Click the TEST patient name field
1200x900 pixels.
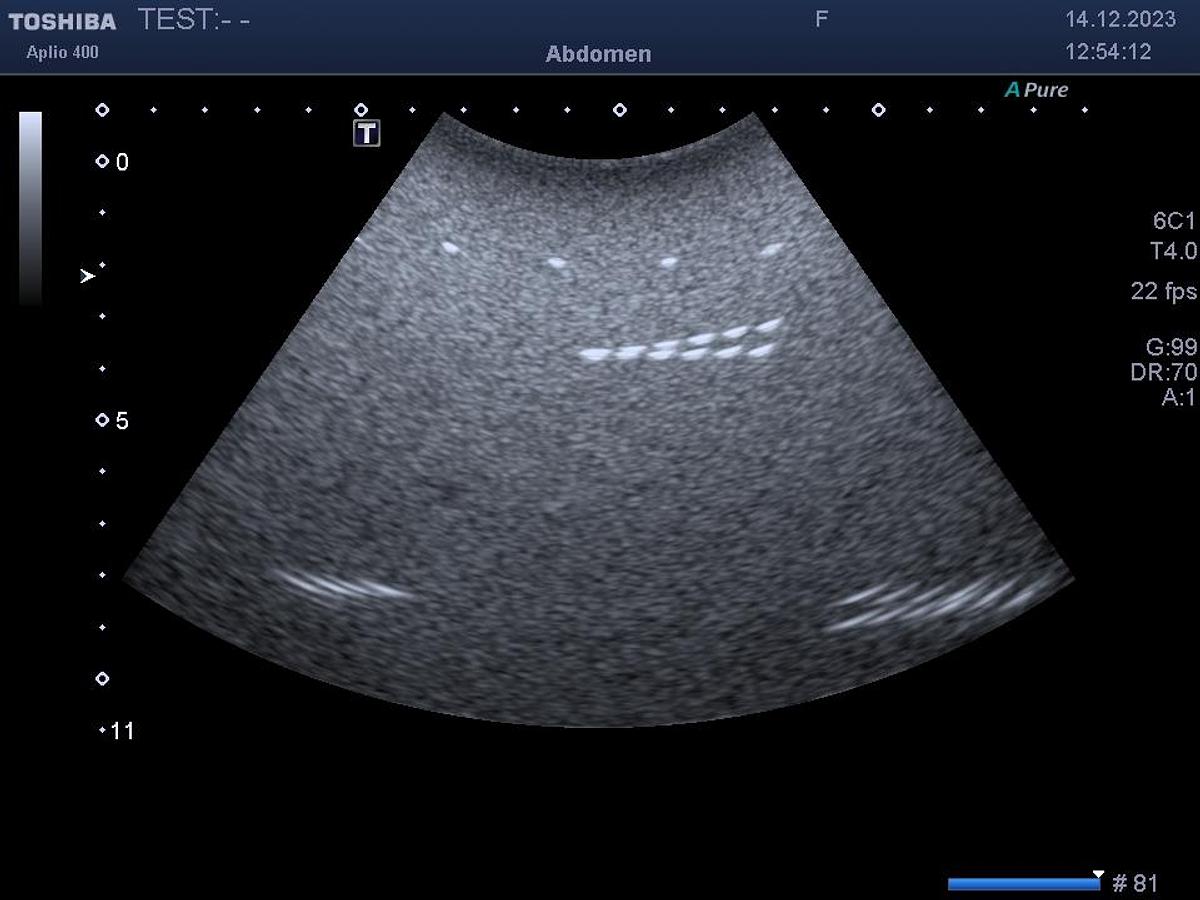coord(194,20)
